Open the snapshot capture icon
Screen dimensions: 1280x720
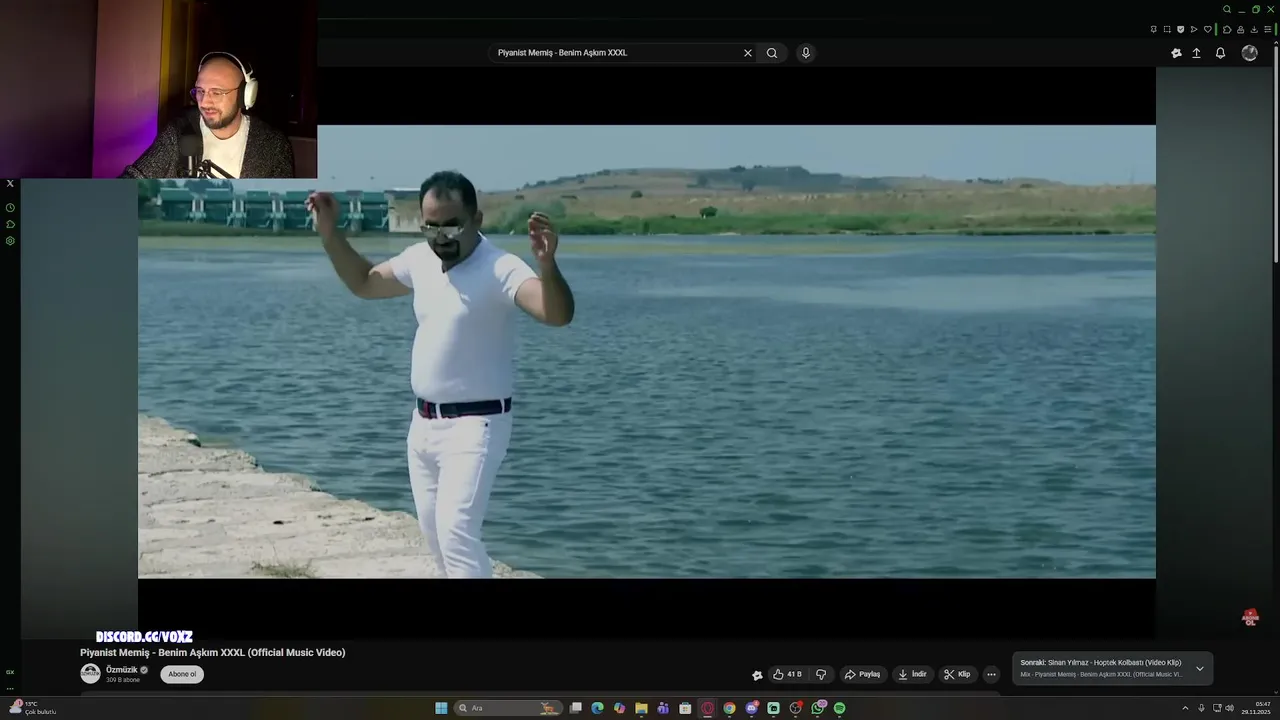pos(1167,29)
